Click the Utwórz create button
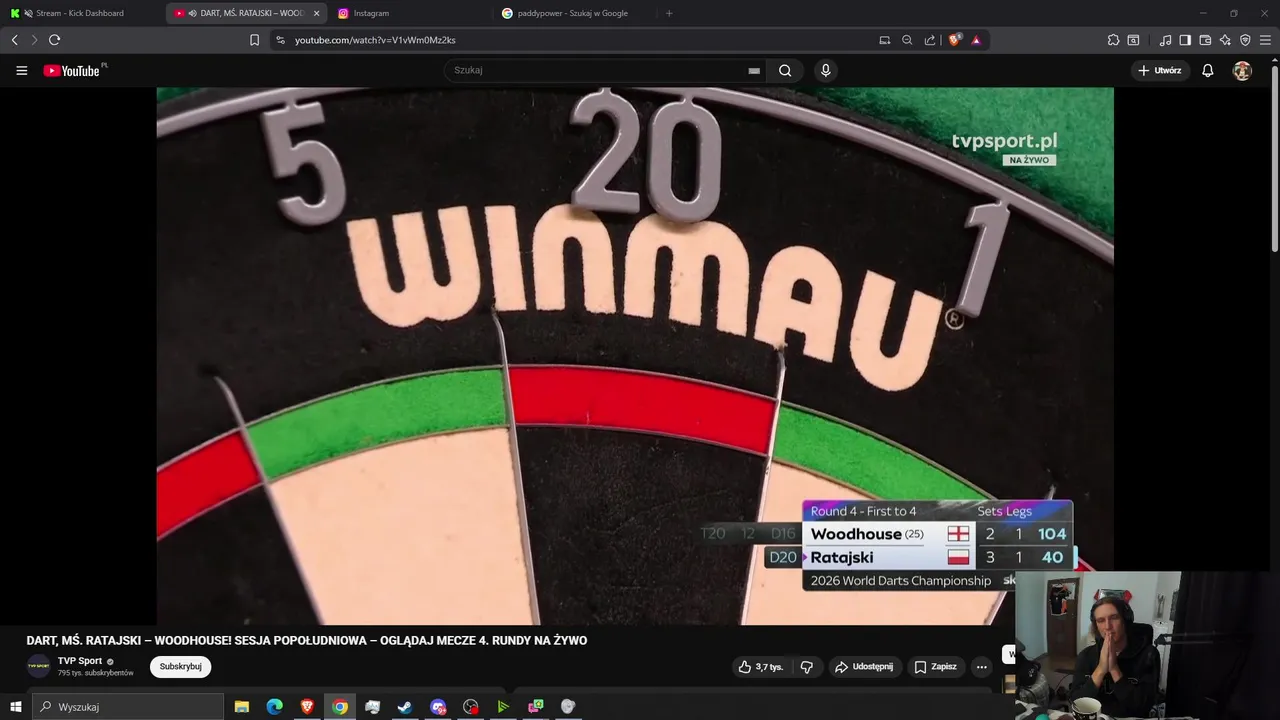This screenshot has height=720, width=1280. click(x=1160, y=71)
